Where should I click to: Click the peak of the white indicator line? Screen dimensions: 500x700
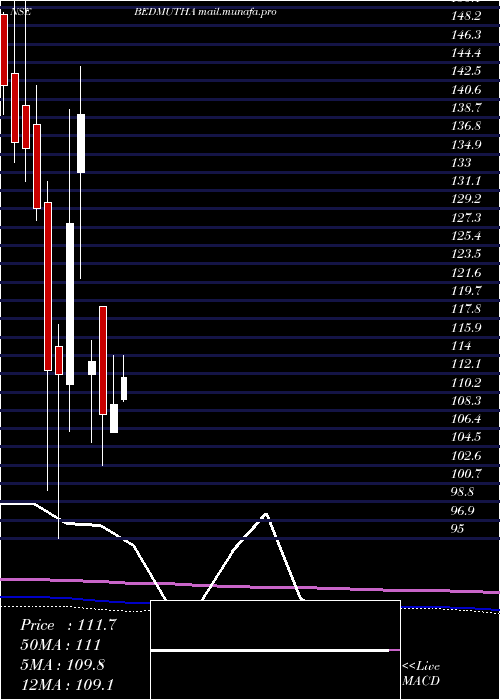click(x=266, y=515)
